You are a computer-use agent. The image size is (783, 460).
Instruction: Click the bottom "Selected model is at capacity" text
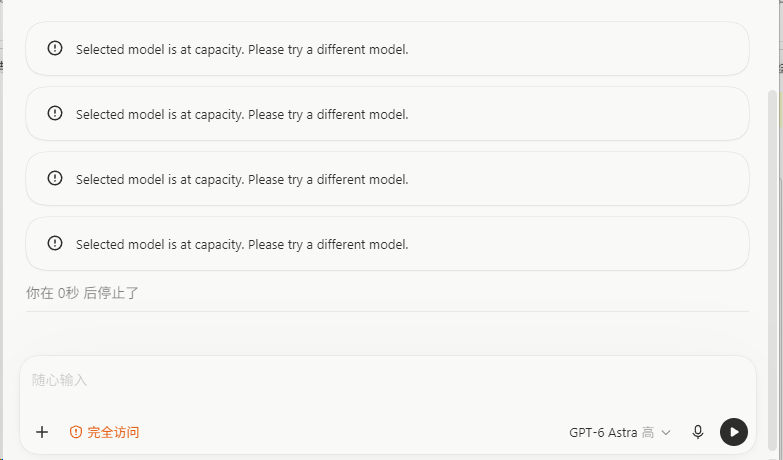coord(242,244)
